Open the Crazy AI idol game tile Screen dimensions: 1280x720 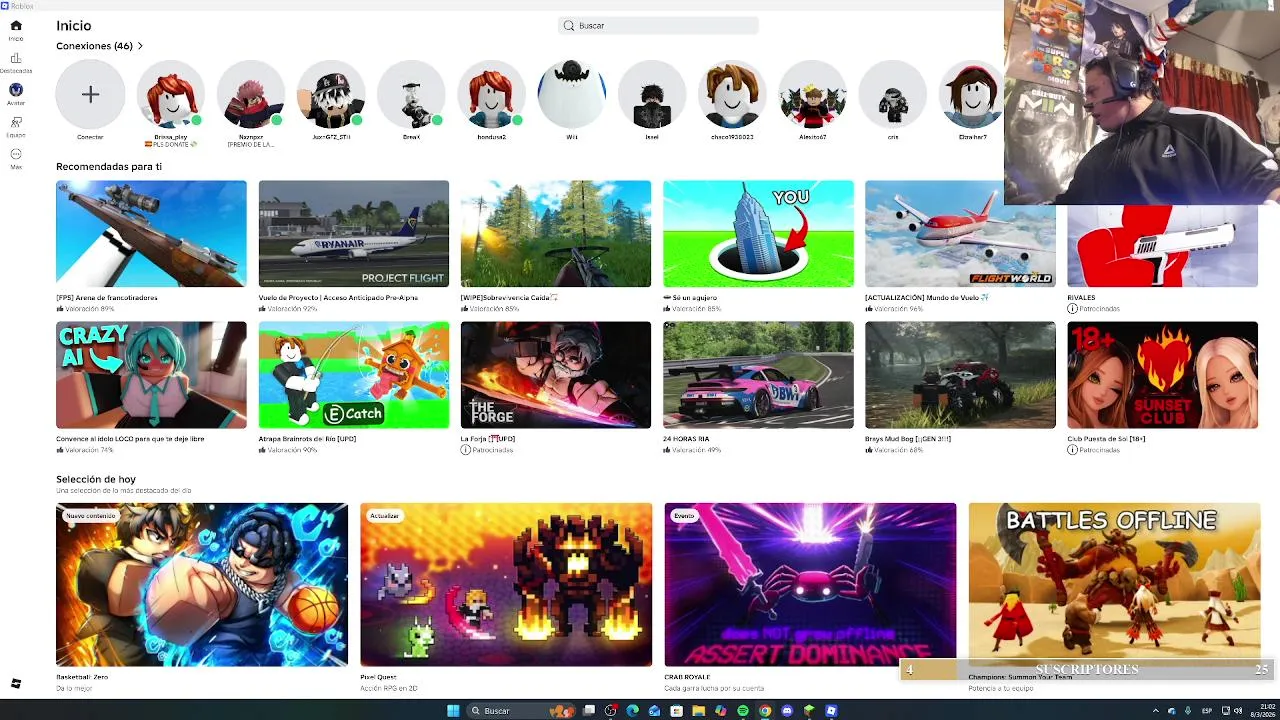(151, 375)
